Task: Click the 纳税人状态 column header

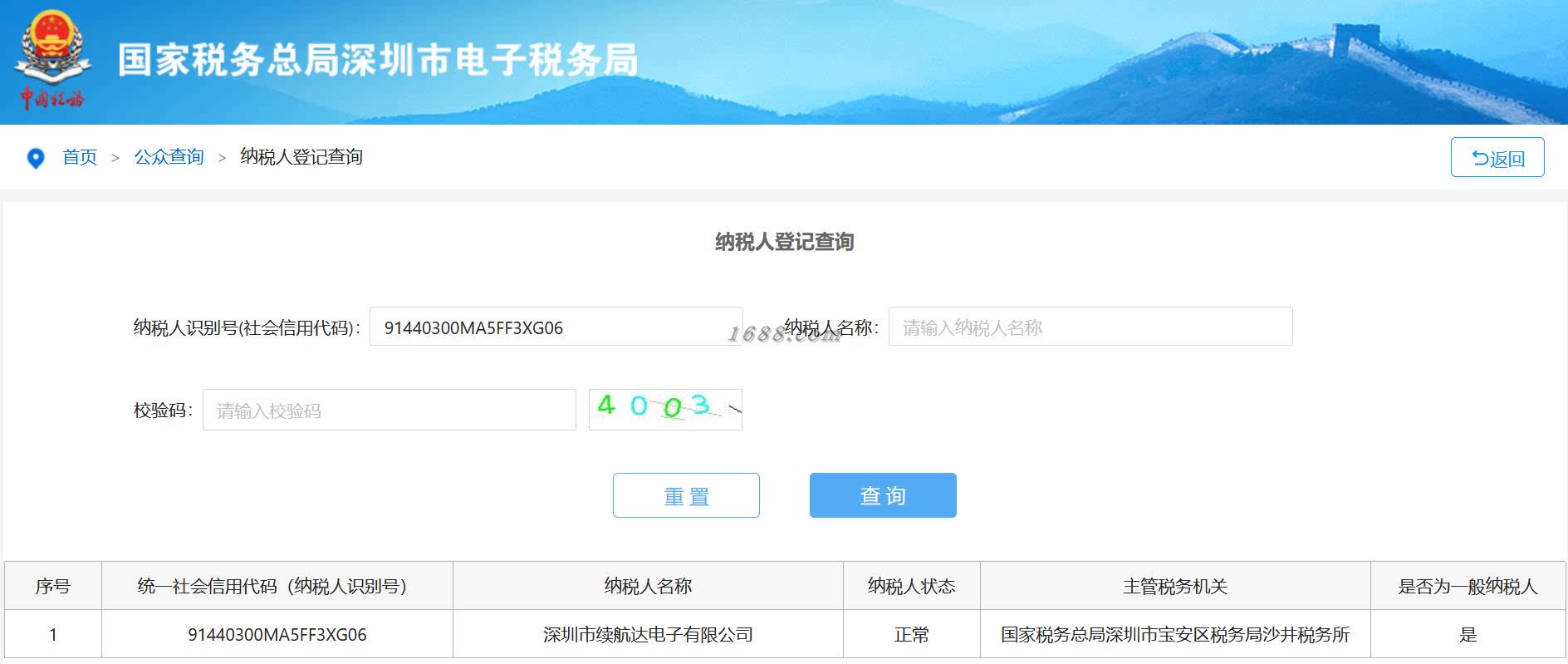Action: 912,586
